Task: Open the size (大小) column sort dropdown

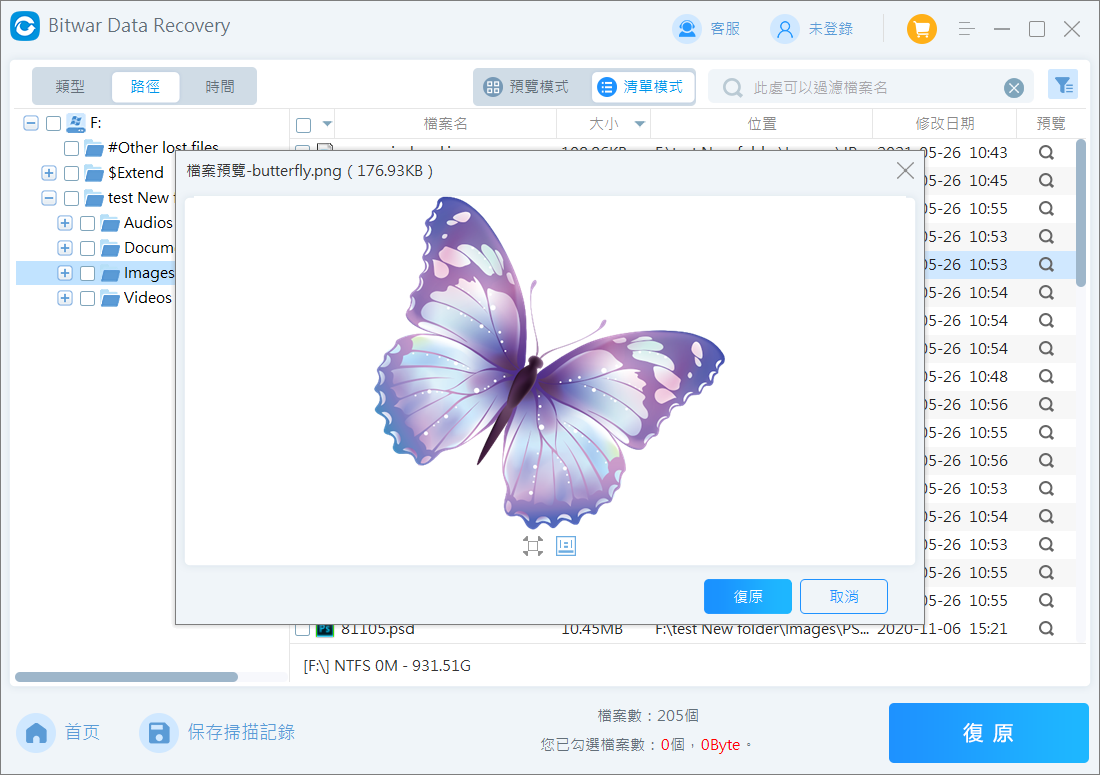Action: click(x=639, y=124)
